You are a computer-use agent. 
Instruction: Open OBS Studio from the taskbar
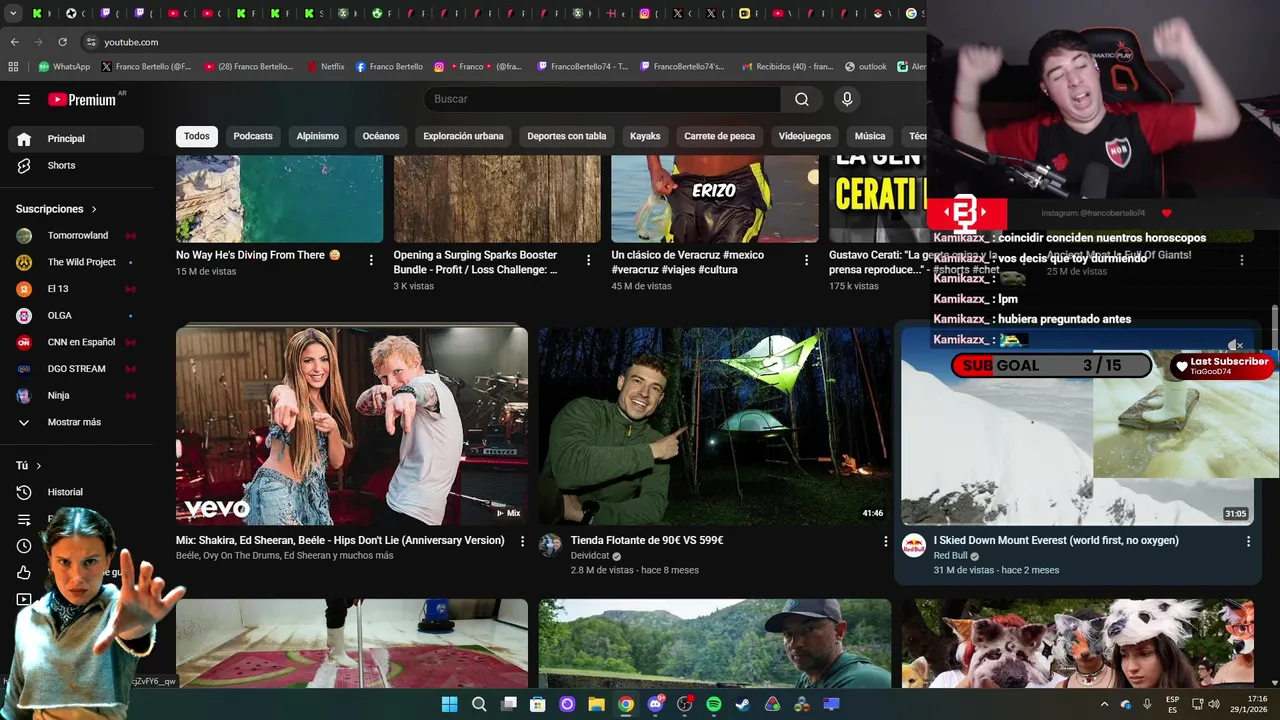coord(684,704)
